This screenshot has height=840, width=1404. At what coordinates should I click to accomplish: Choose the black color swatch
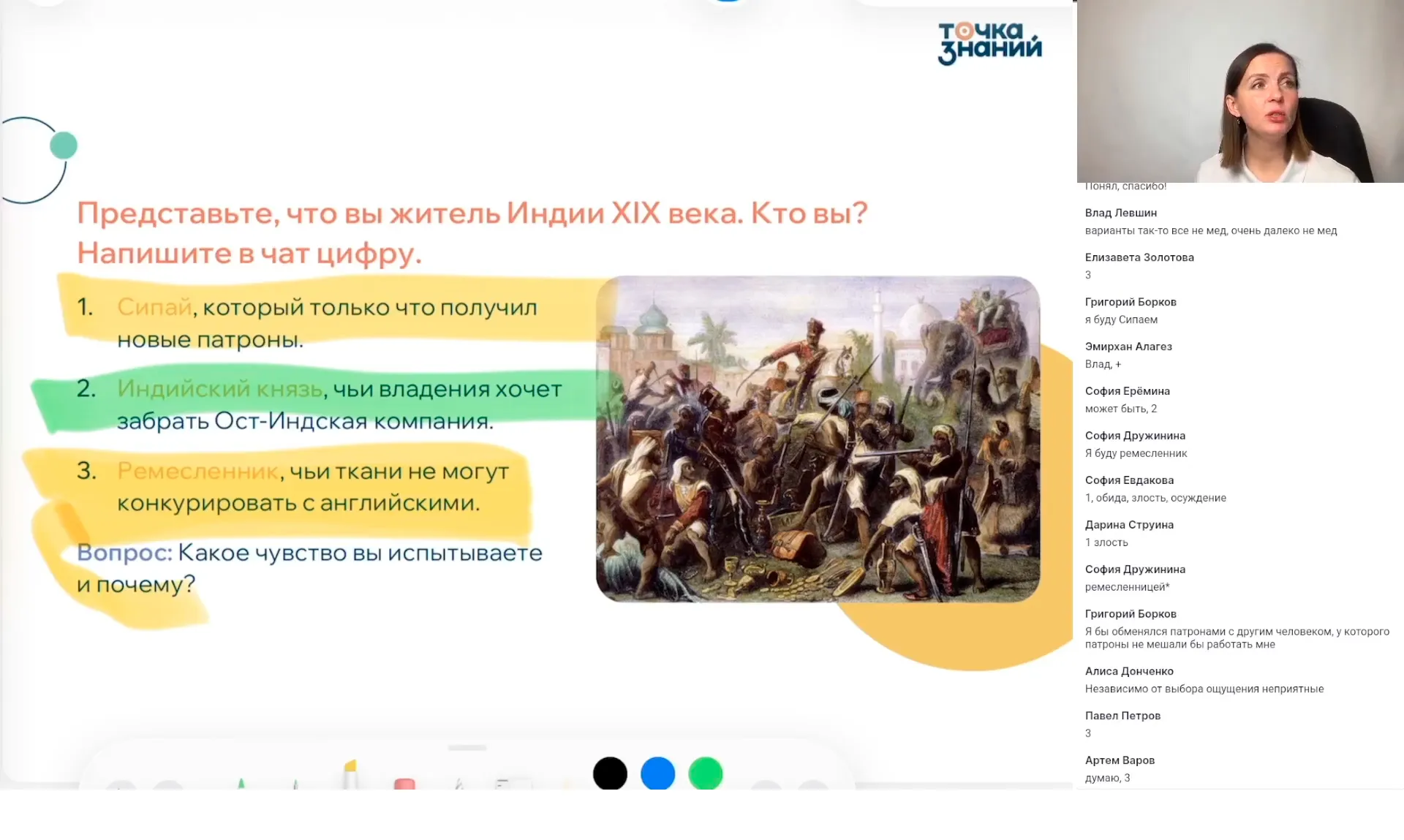pyautogui.click(x=611, y=773)
